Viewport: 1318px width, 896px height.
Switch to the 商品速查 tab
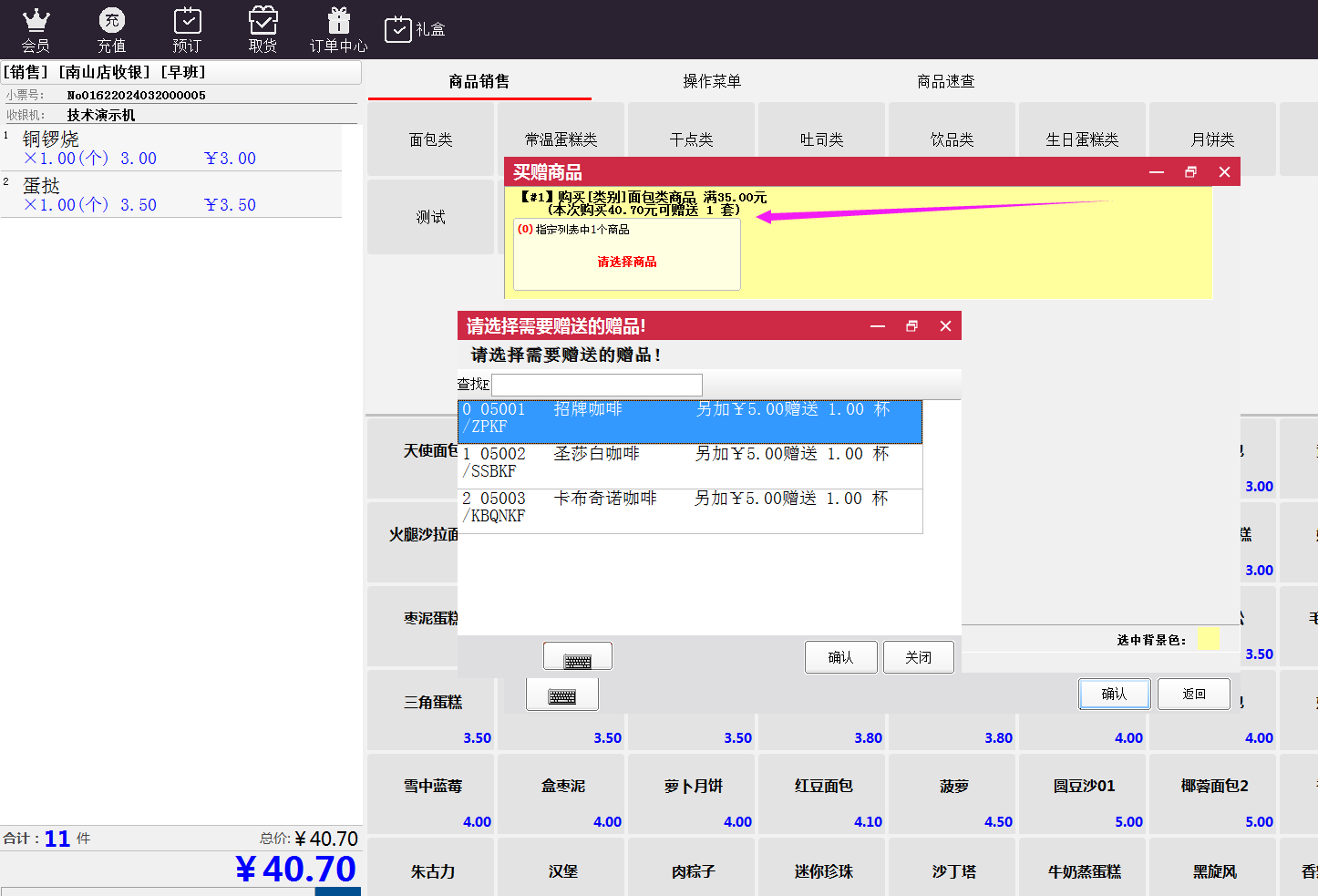pyautogui.click(x=945, y=82)
